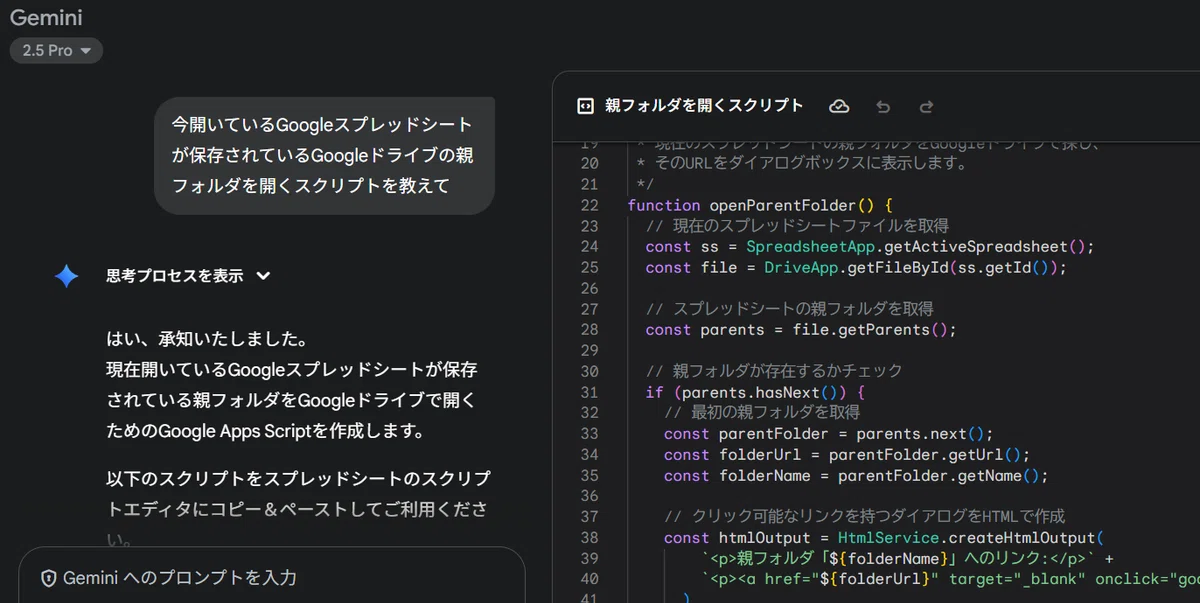The height and width of the screenshot is (603, 1200).
Task: Click the cloud save icon in code panel
Action: point(839,106)
